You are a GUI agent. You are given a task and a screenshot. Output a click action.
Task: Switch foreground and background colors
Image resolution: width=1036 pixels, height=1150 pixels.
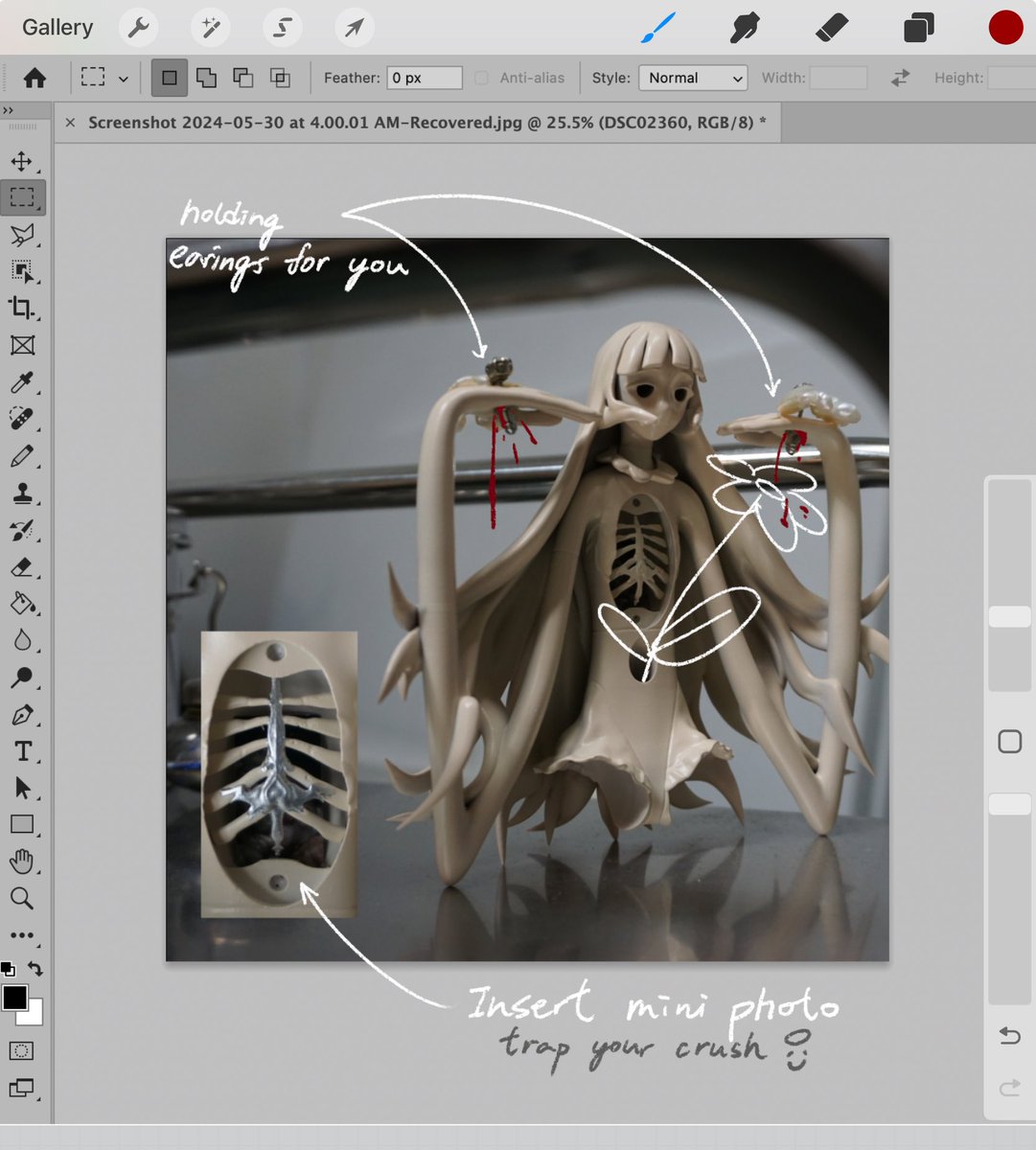[x=35, y=969]
